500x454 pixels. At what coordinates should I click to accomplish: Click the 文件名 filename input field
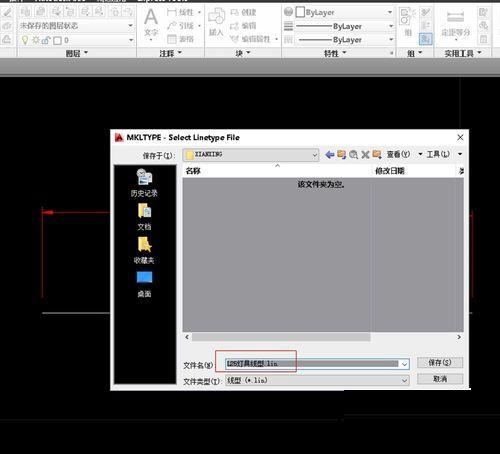317,364
